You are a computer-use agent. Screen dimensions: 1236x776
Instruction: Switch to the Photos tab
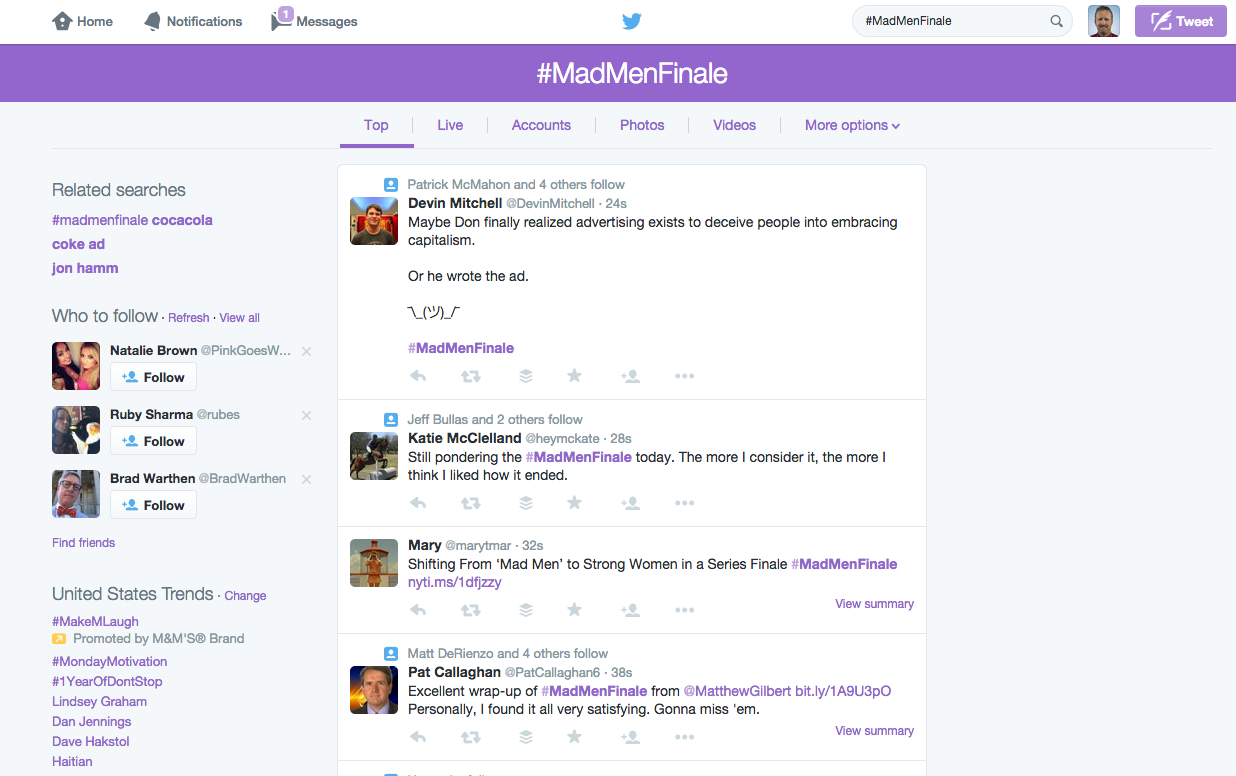(x=641, y=125)
